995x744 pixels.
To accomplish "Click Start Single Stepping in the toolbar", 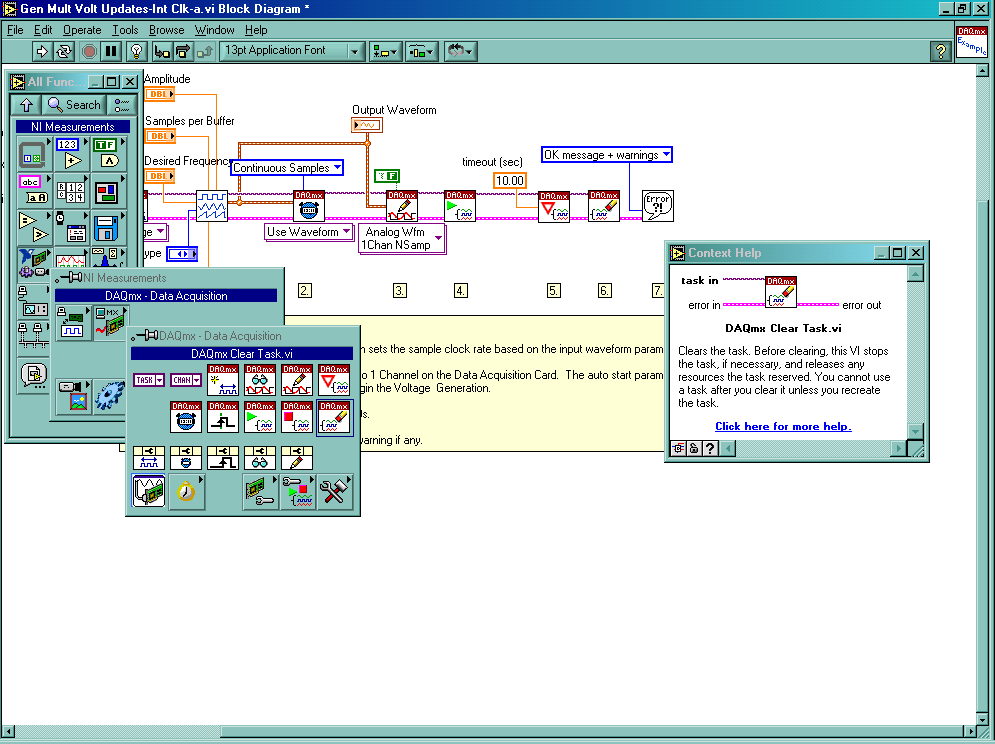I will [162, 51].
